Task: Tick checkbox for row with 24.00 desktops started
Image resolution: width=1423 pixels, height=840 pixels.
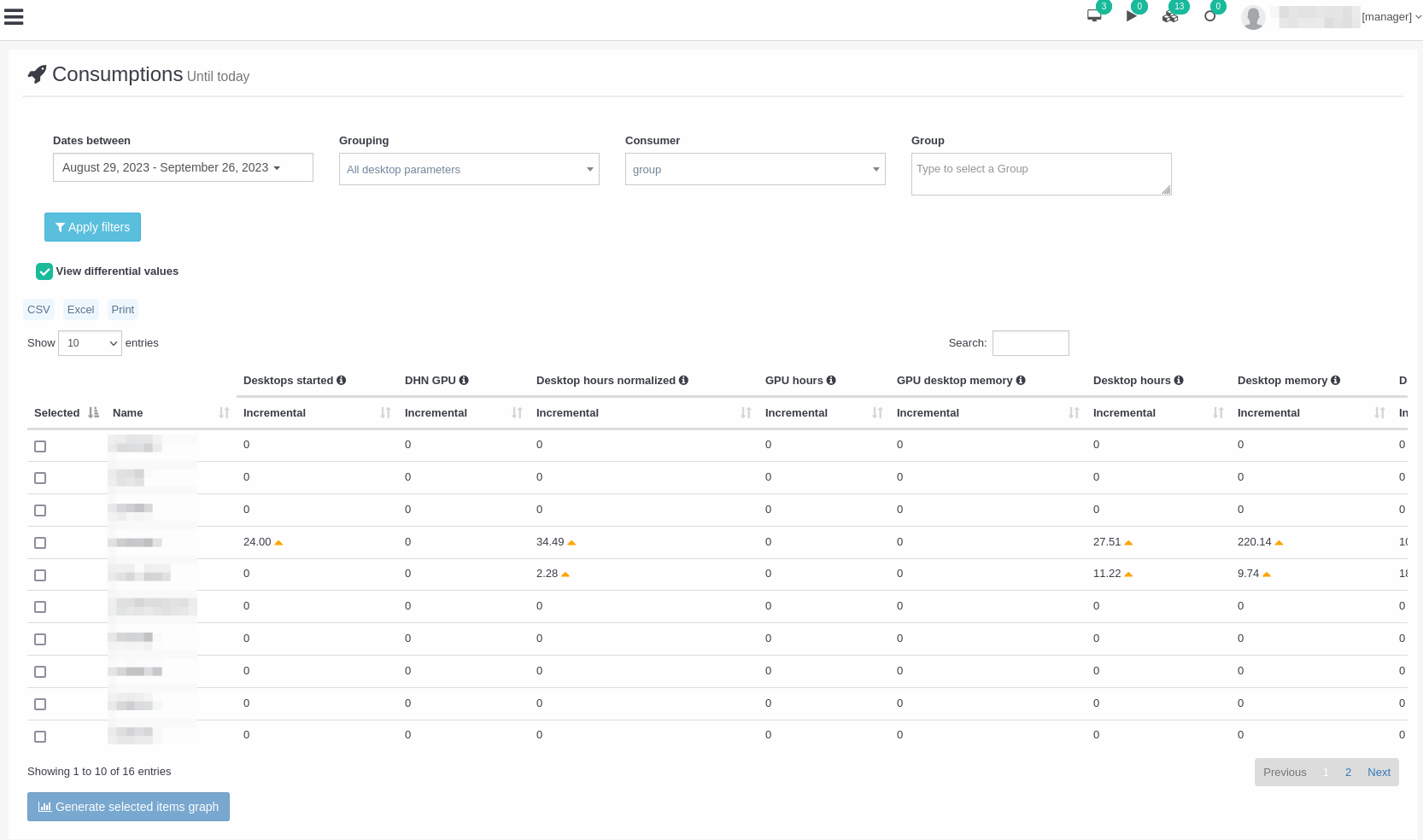Action: coord(40,543)
